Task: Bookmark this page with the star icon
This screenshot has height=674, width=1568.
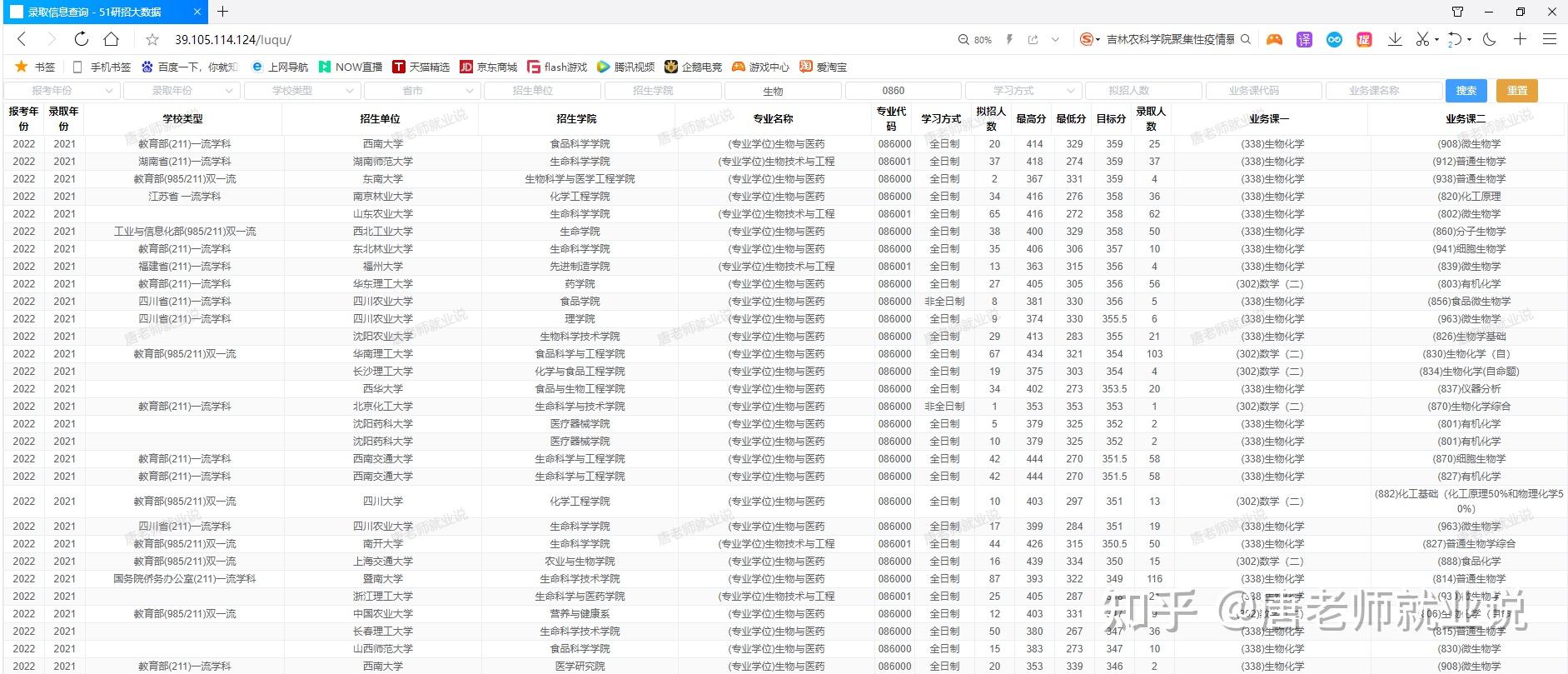Action: point(152,39)
